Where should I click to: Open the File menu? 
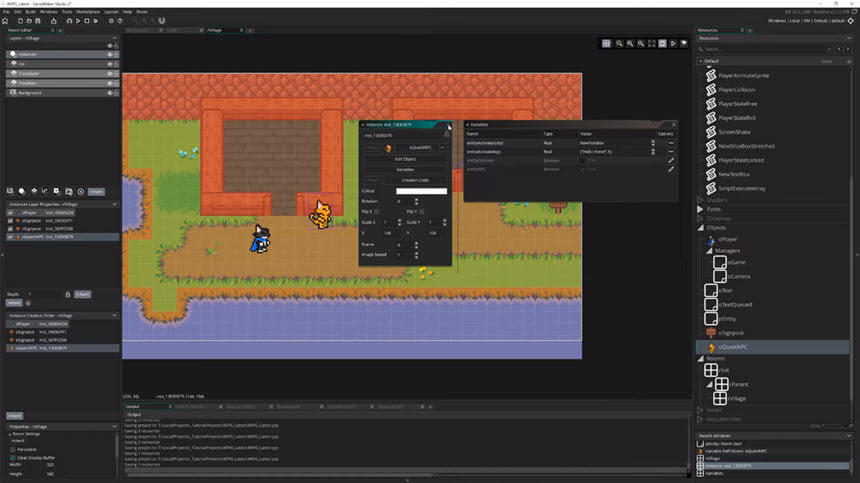[x=6, y=12]
